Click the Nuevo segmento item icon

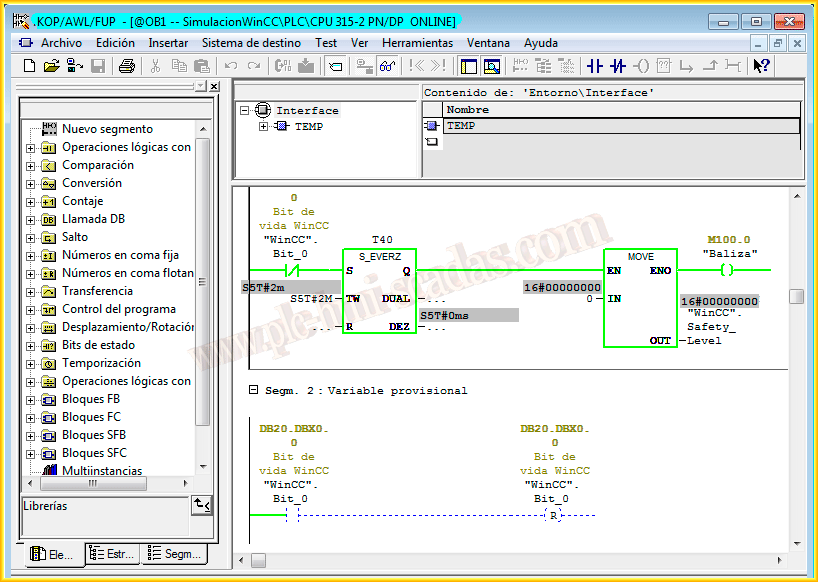point(49,129)
